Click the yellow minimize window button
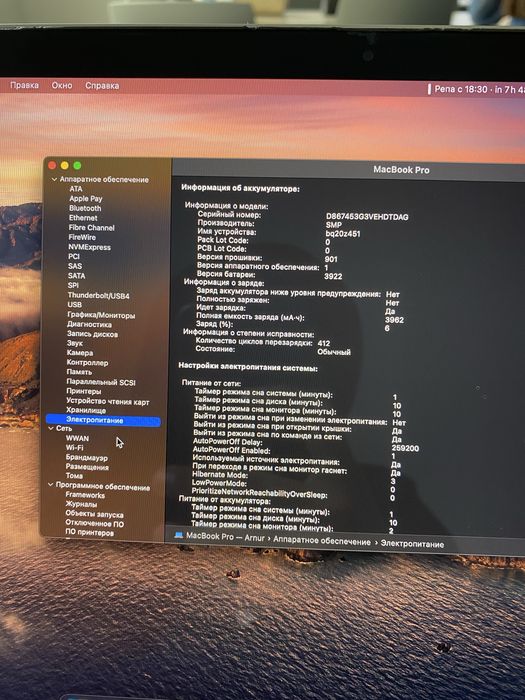Screen dimensions: 525x700 point(64,166)
